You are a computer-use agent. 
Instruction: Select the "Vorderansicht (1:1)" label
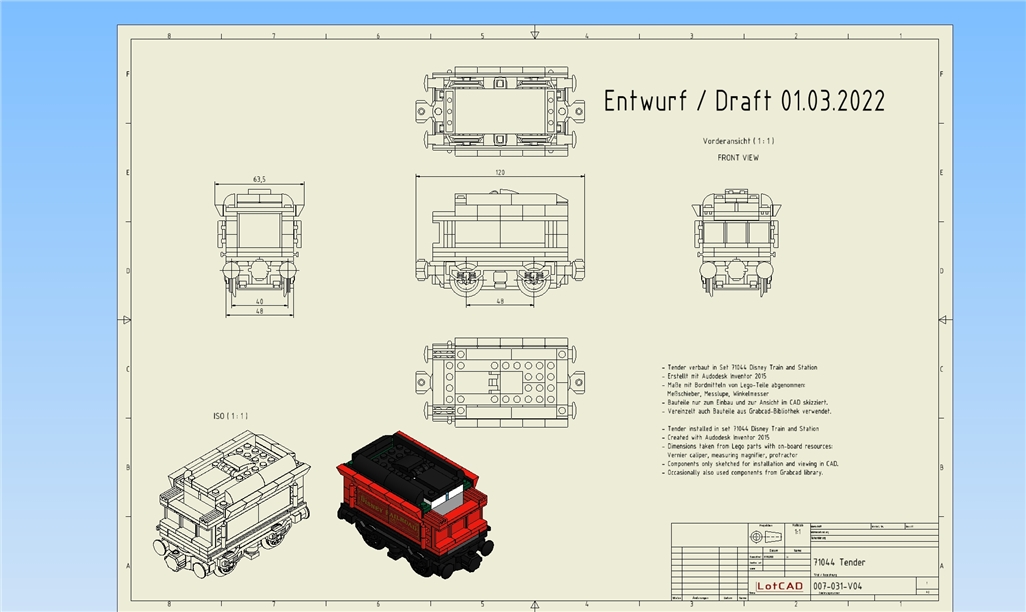coord(738,141)
